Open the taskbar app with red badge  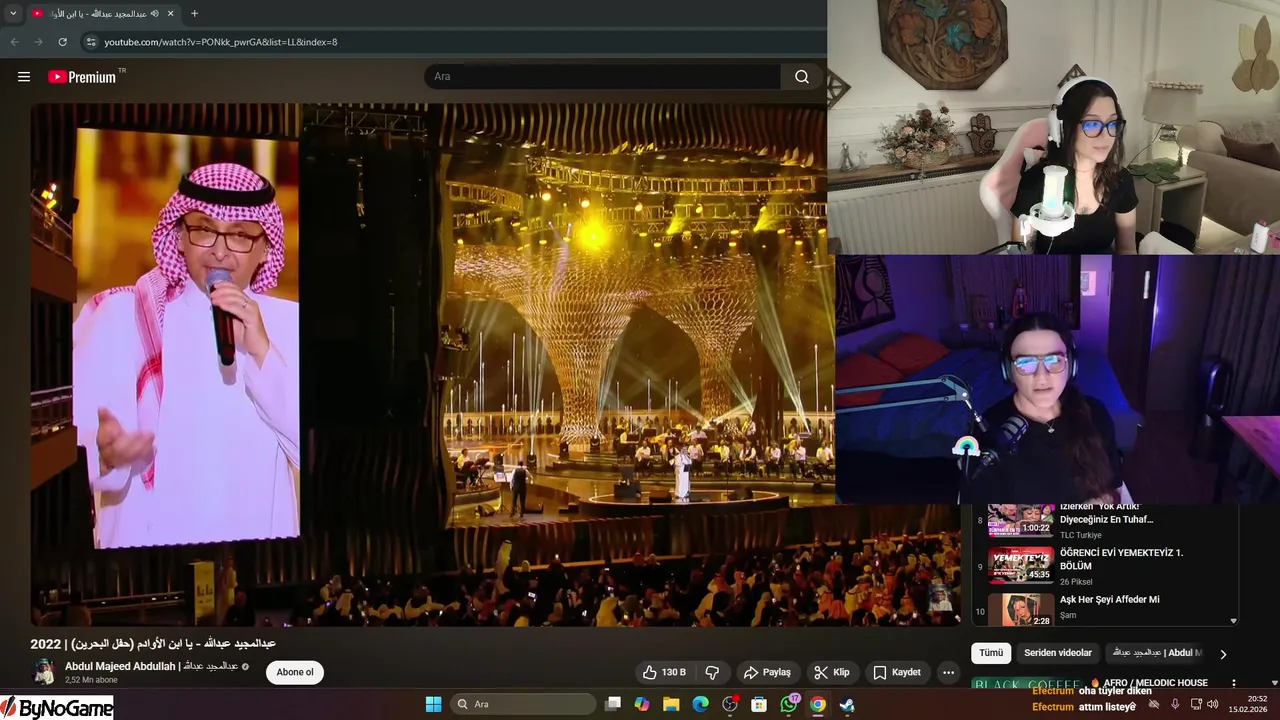point(730,704)
